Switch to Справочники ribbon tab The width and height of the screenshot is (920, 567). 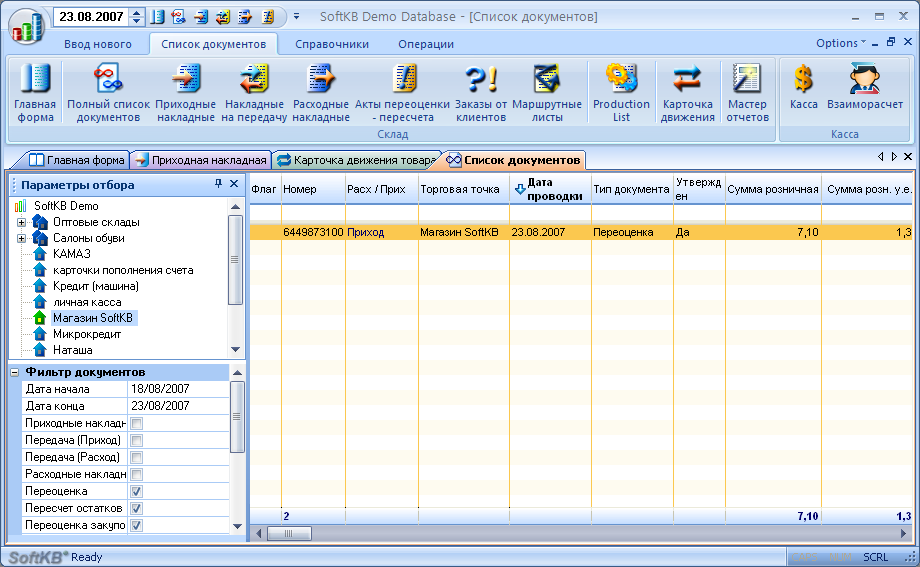tap(332, 44)
